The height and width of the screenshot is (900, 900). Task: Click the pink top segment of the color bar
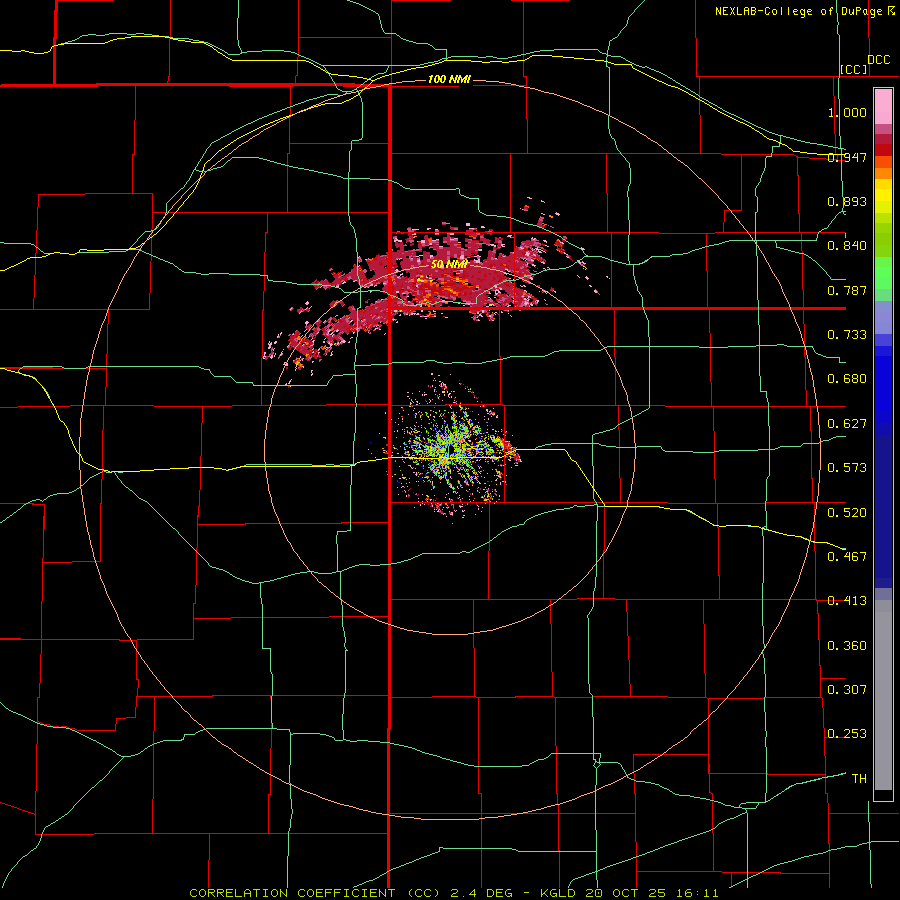883,107
